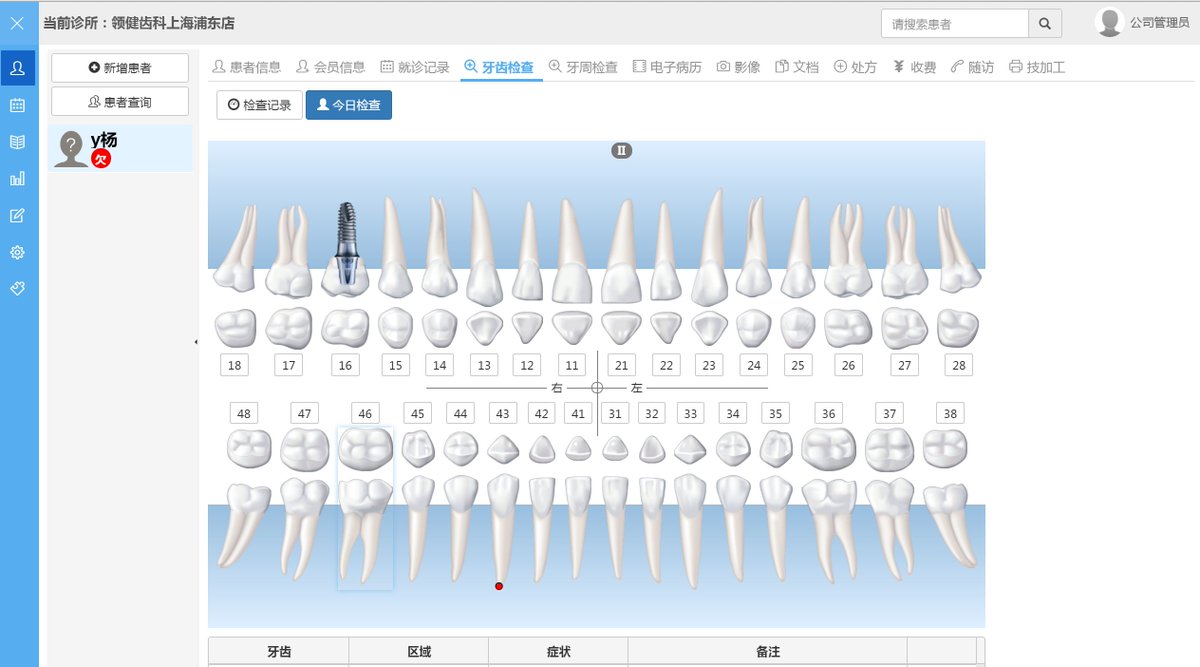The image size is (1200, 667).
Task: Click the 新增患者 button
Action: (x=120, y=68)
